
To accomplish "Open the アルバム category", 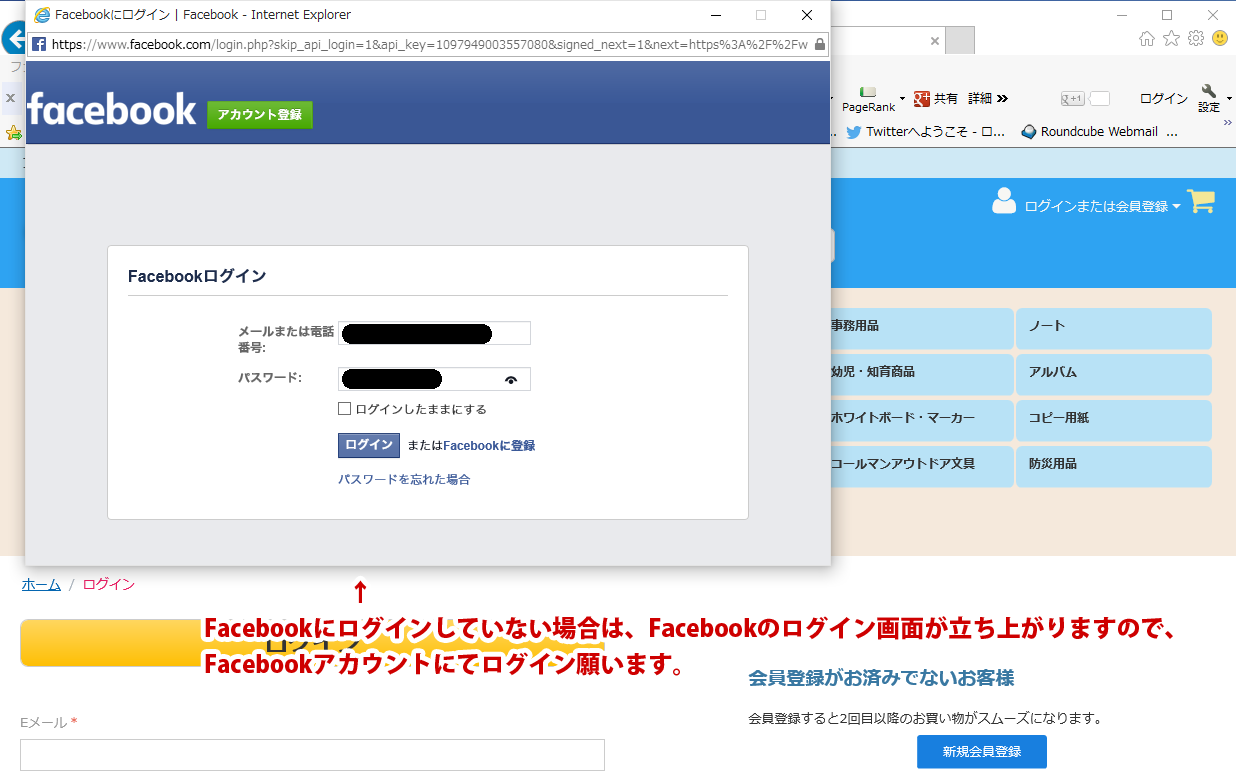I will (x=1114, y=374).
